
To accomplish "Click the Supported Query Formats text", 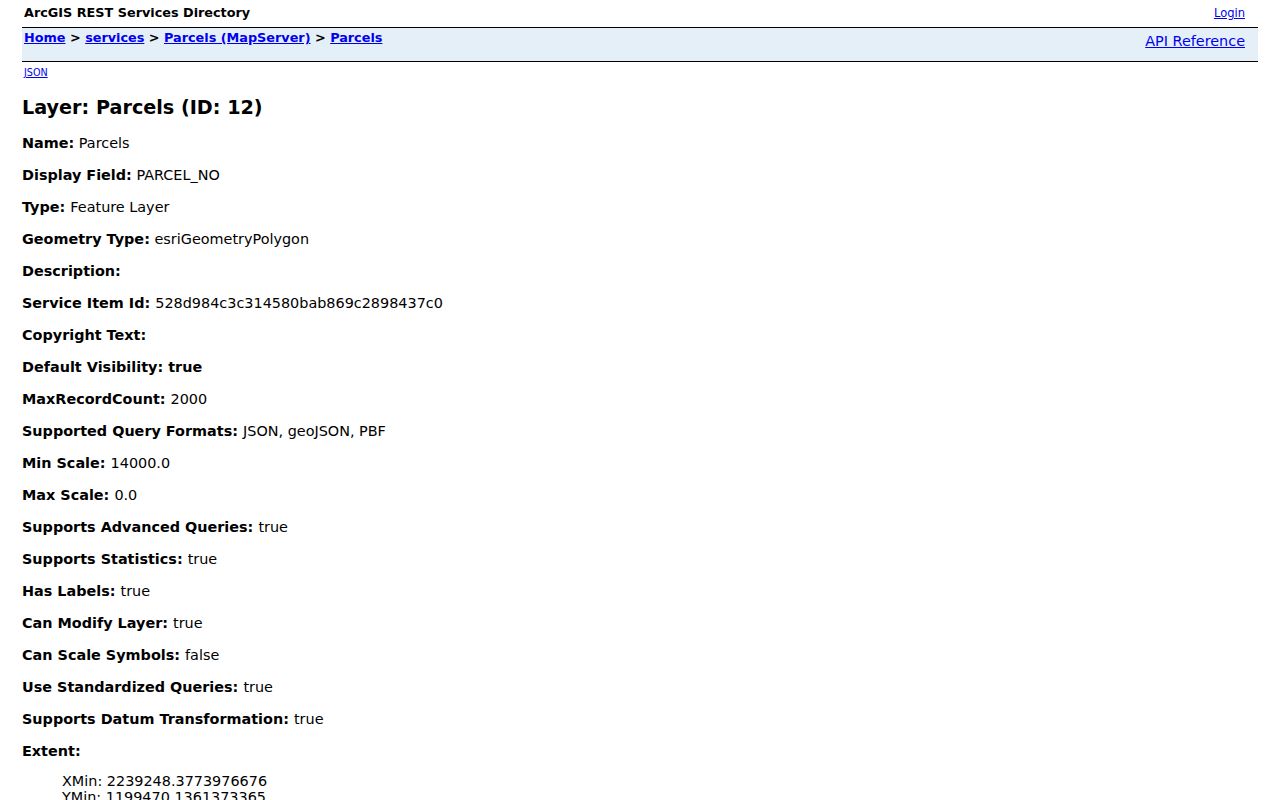I will pos(132,431).
